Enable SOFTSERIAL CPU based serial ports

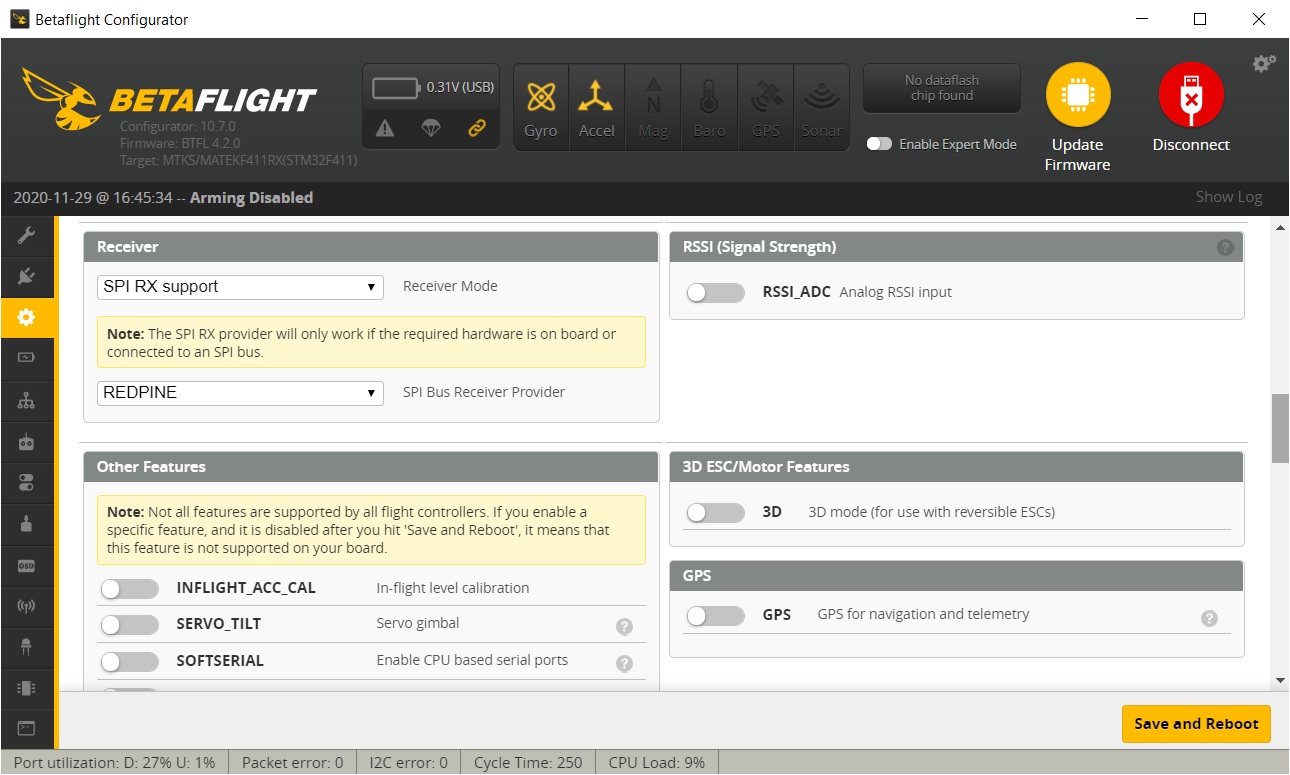pos(129,661)
